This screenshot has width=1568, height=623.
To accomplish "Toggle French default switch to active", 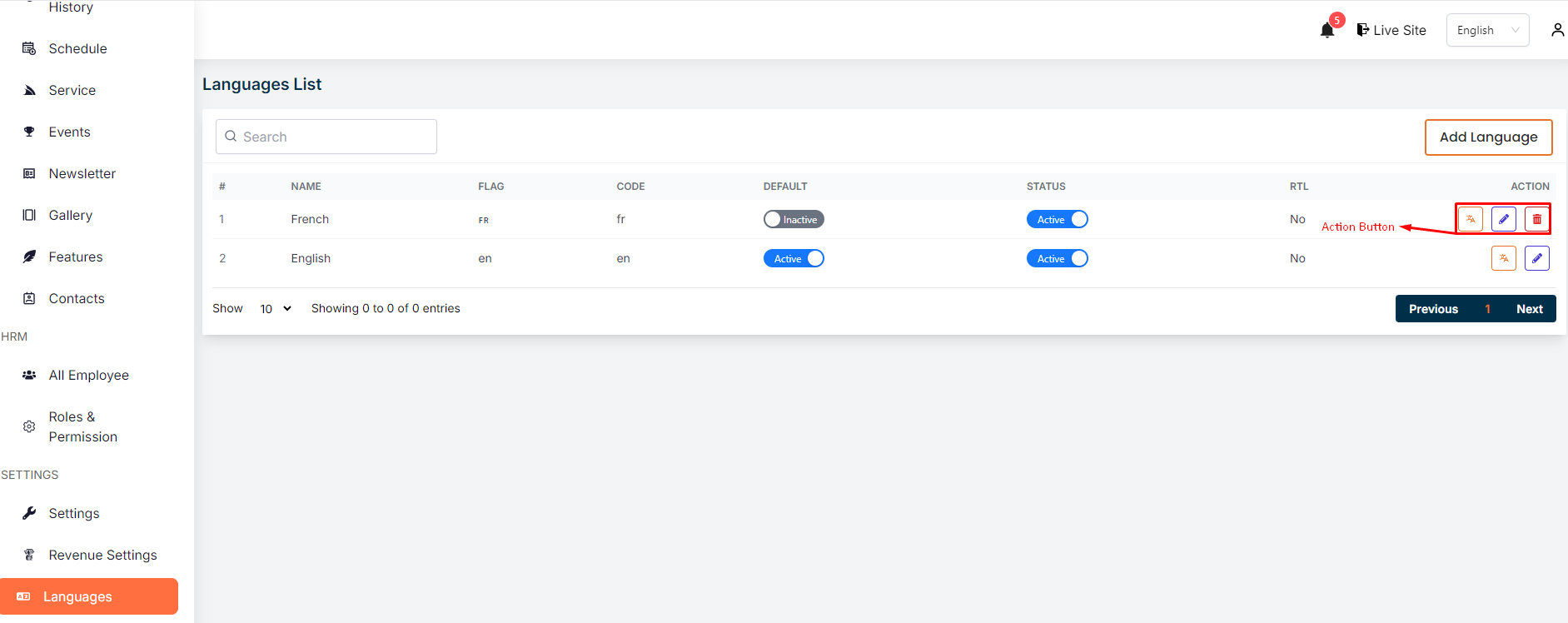I will pyautogui.click(x=793, y=219).
